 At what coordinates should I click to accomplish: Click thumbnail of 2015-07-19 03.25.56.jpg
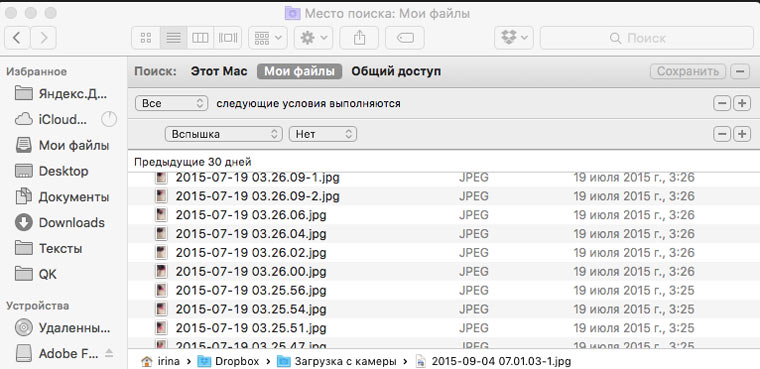pos(161,290)
